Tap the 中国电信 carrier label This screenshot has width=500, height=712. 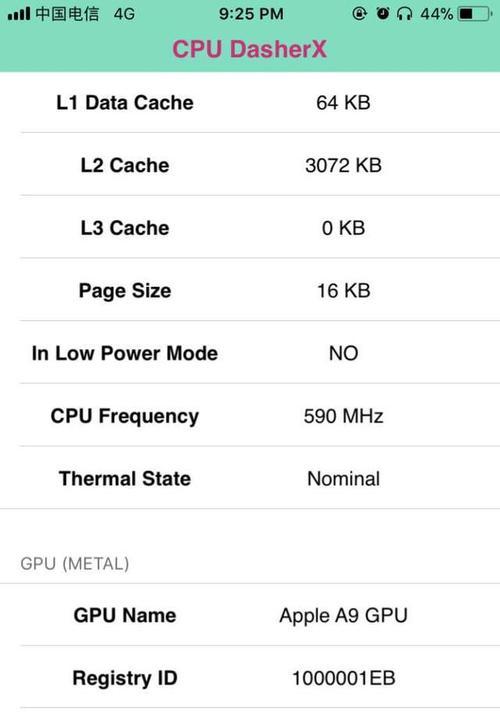coord(67,14)
